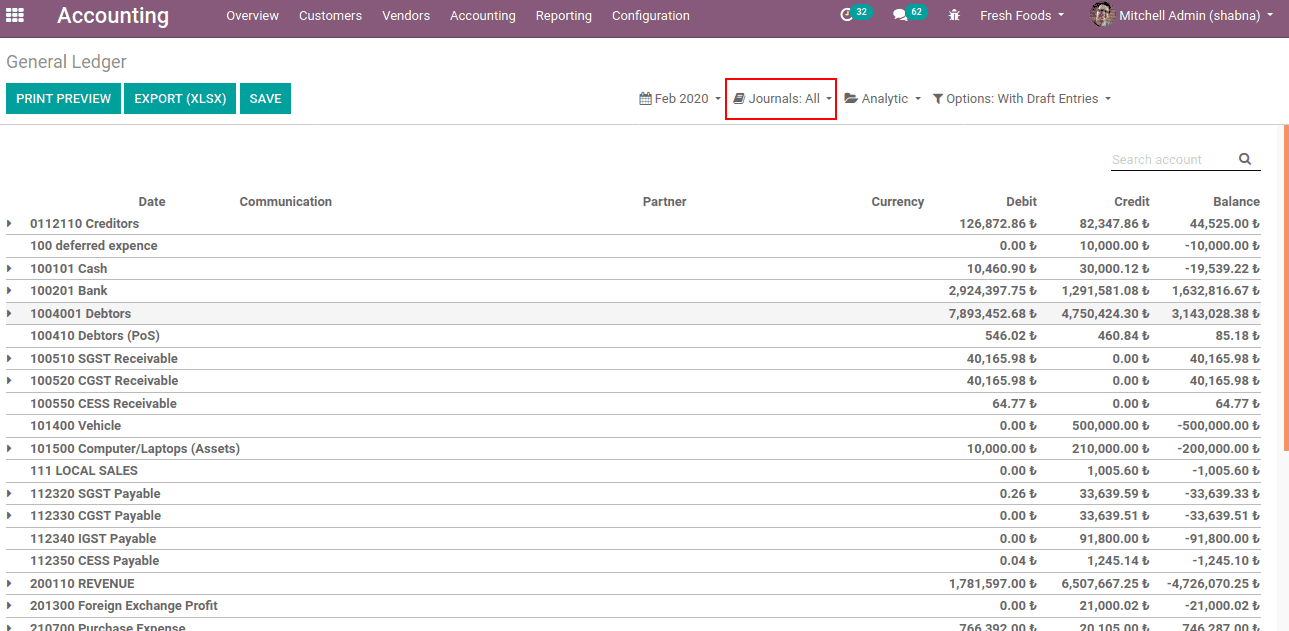This screenshot has height=631, width=1289.
Task: Click the SAVE button
Action: point(265,98)
